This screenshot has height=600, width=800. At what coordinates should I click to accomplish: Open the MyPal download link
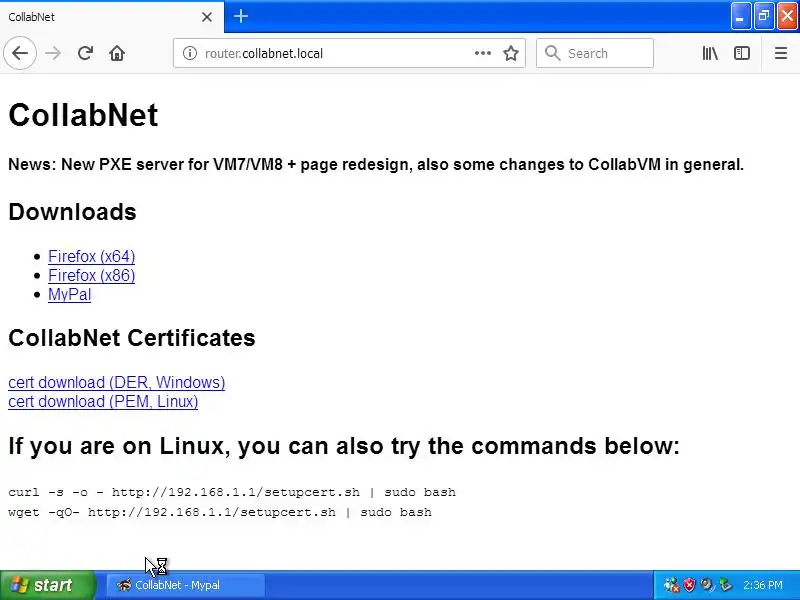69,294
